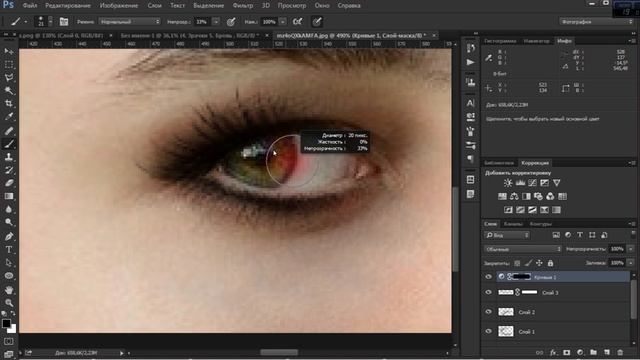Delete layer with trash icon

[x=620, y=353]
